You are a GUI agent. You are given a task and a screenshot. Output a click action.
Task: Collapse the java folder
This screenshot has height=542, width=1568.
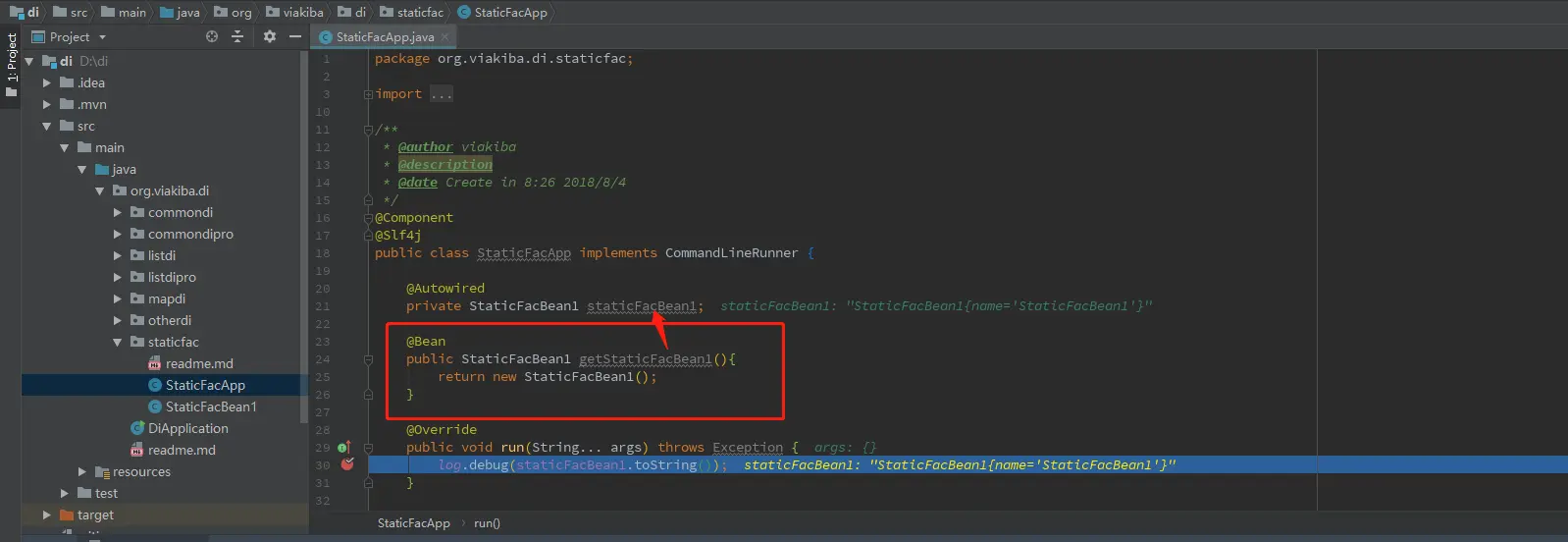pyautogui.click(x=81, y=169)
